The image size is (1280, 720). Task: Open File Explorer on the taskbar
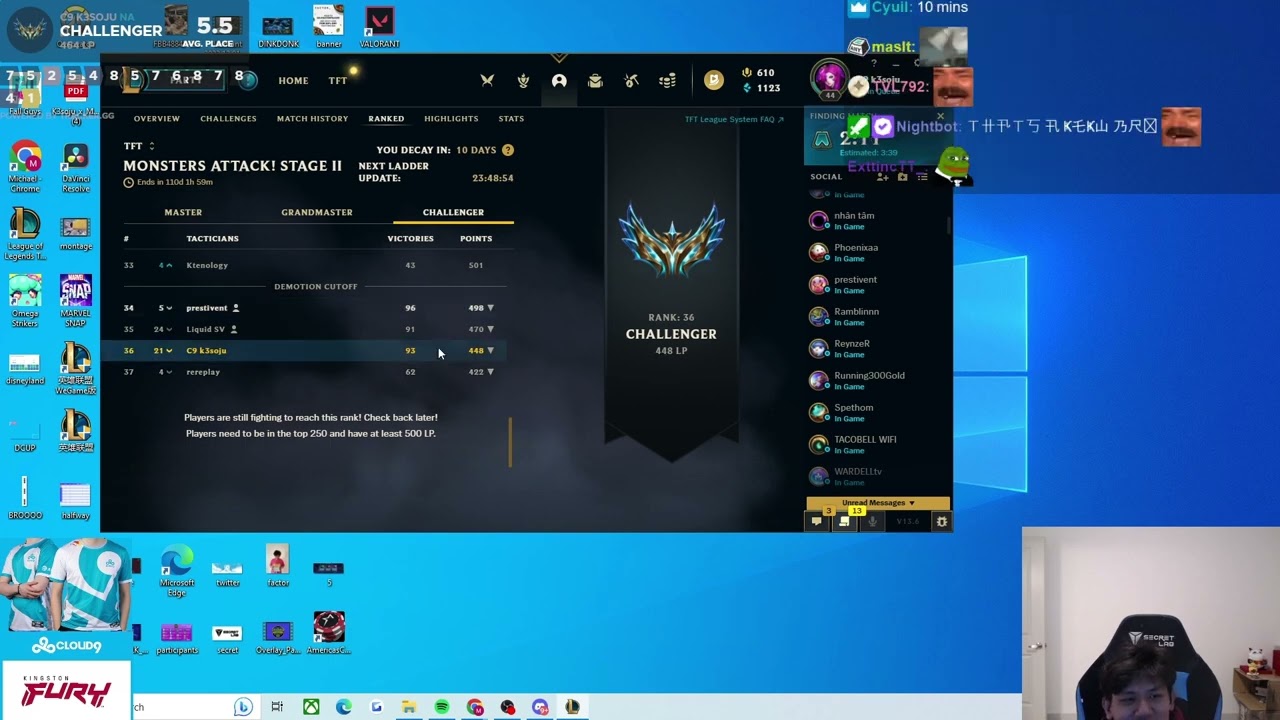tap(409, 707)
